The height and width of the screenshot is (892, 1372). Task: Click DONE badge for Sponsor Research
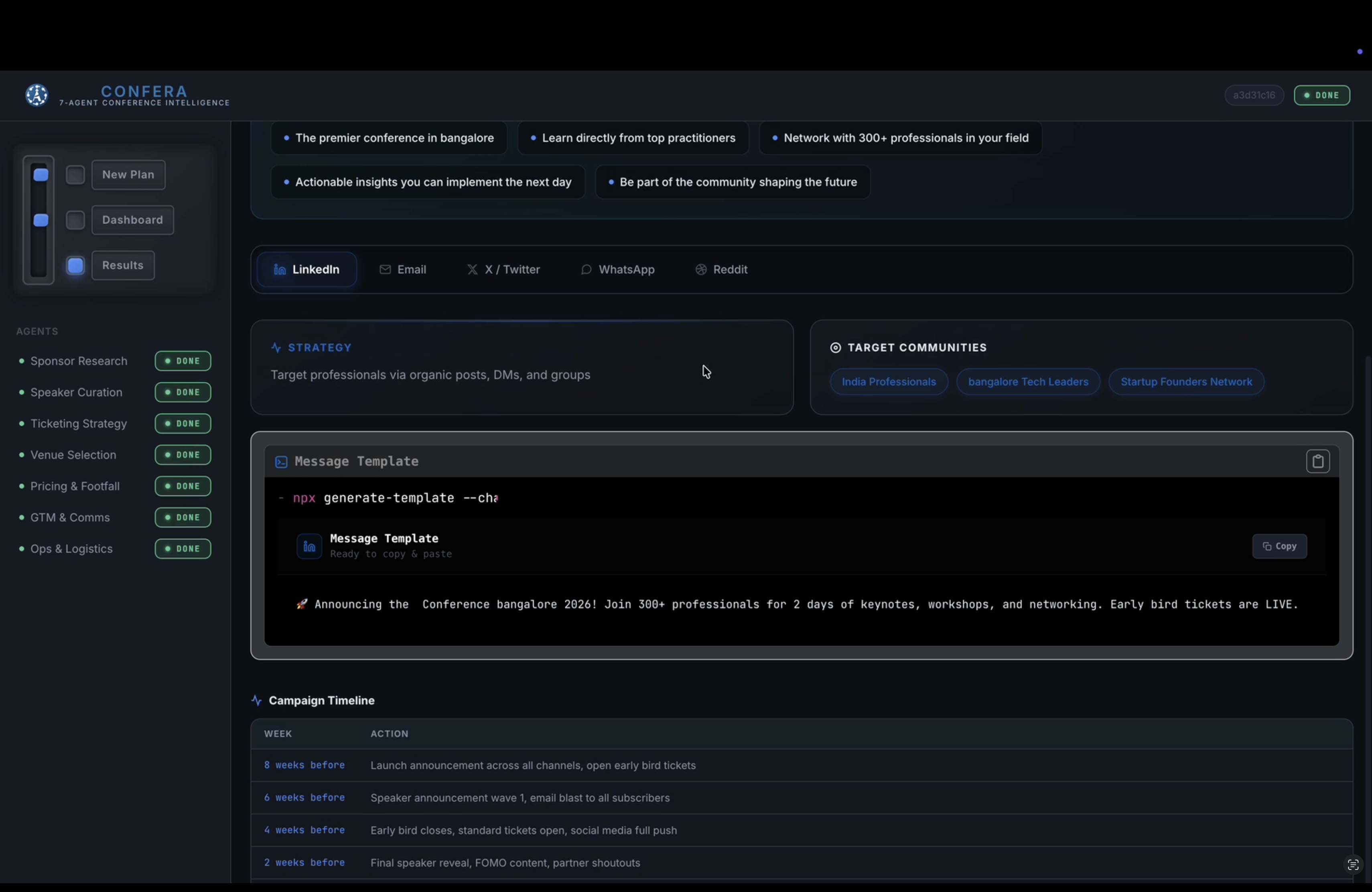click(183, 361)
